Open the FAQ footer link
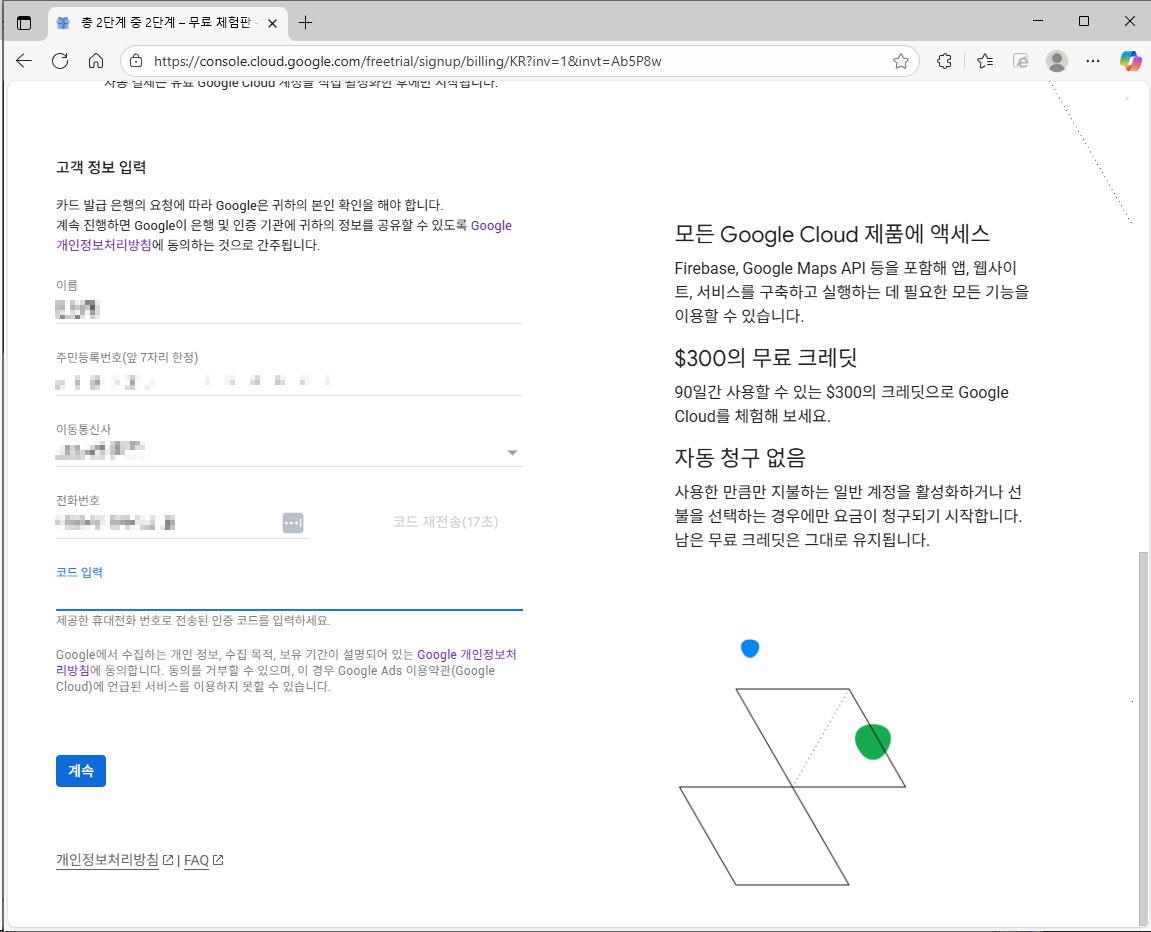 196,859
